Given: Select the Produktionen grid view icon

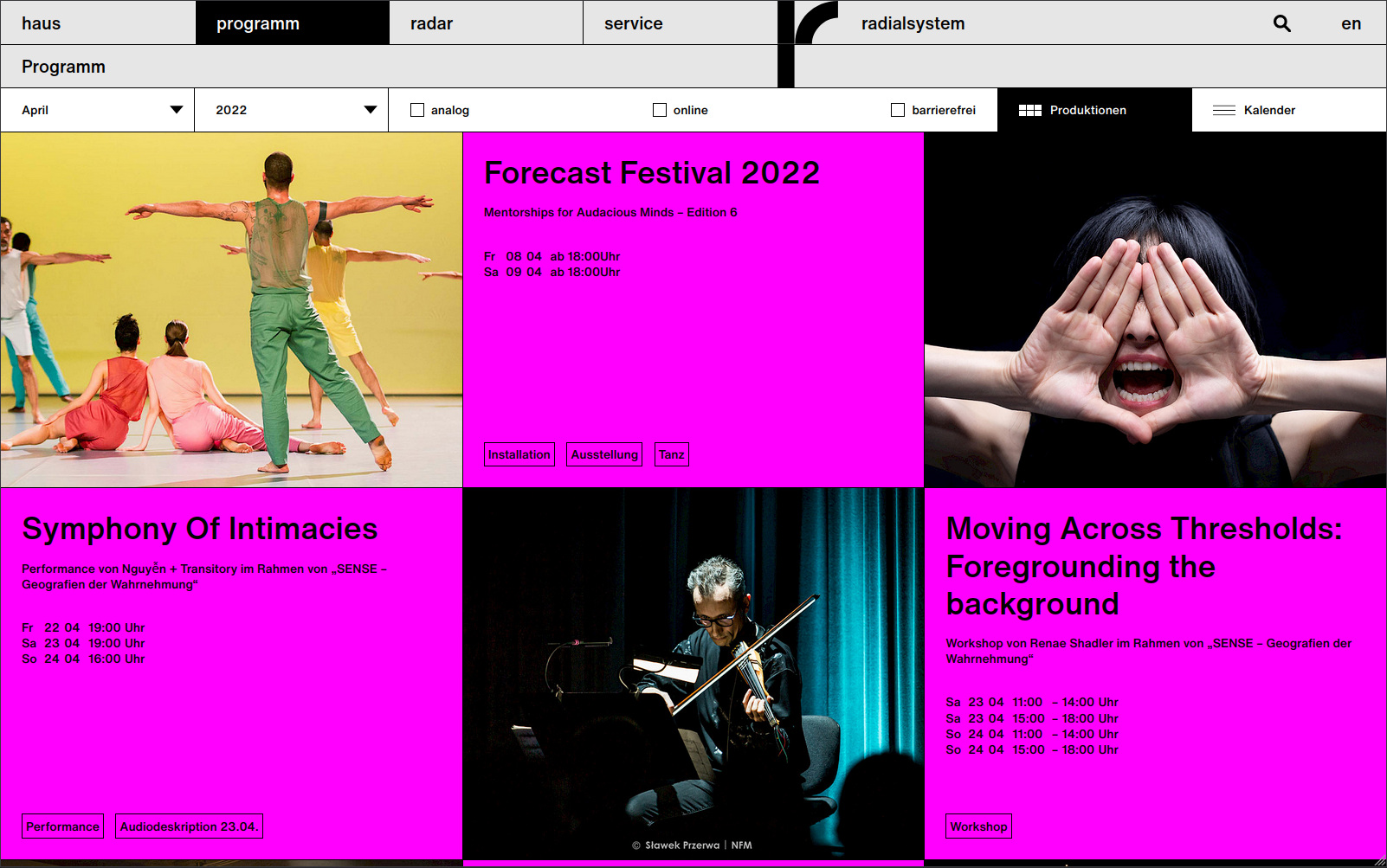Looking at the screenshot, I should point(1029,110).
